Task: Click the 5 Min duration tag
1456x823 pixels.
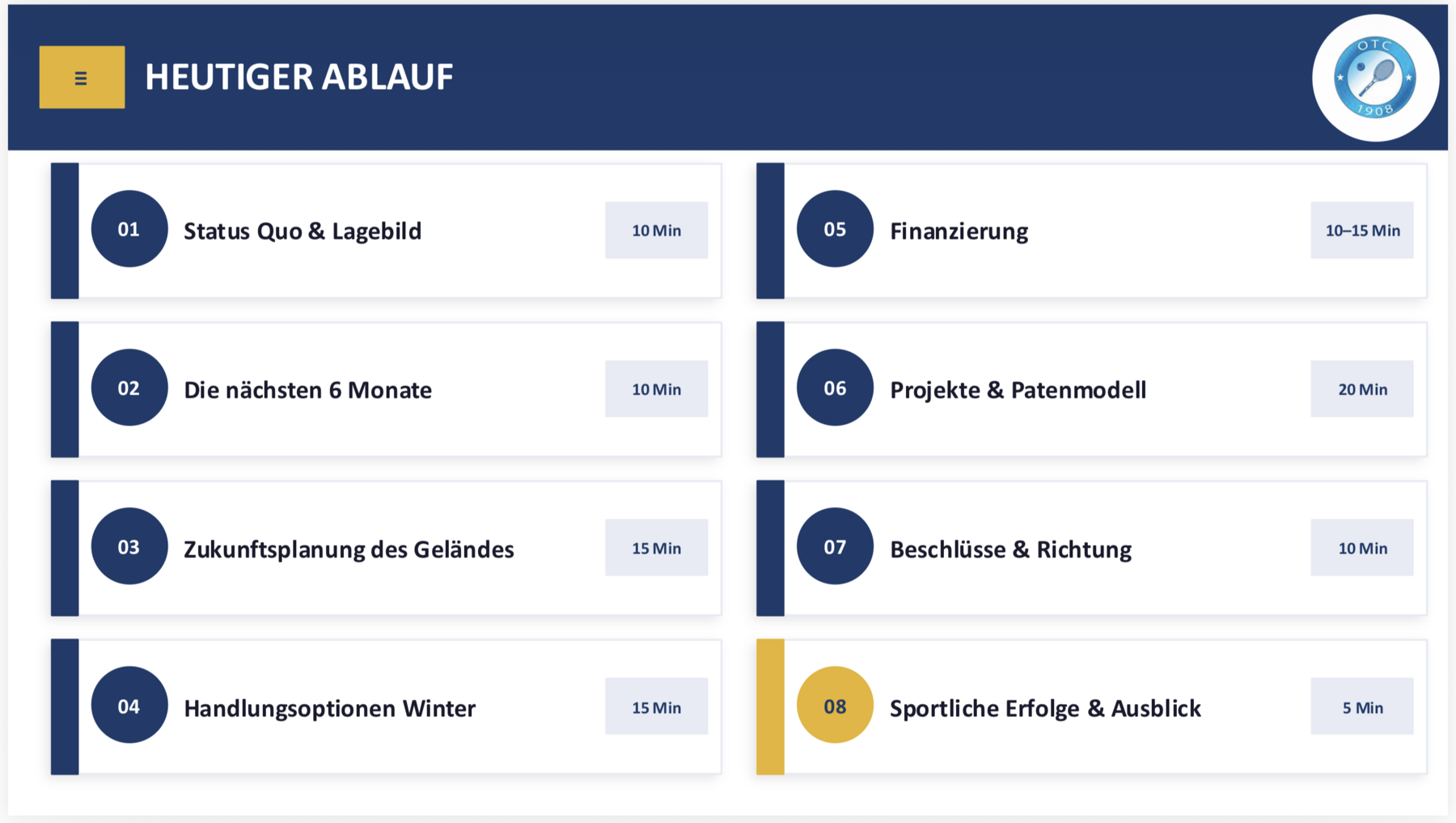Action: coord(1362,707)
